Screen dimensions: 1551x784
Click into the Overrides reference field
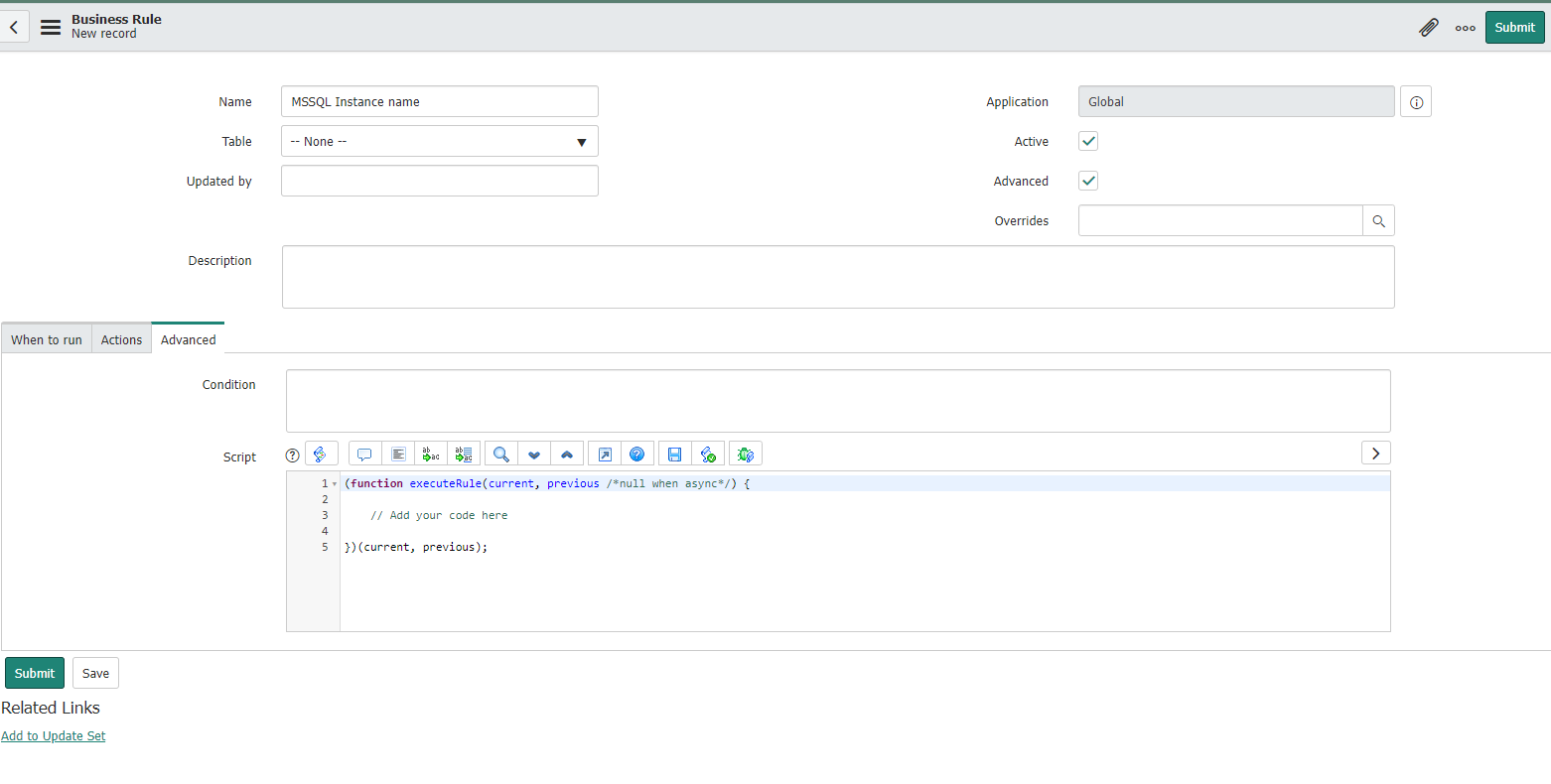point(1220,220)
